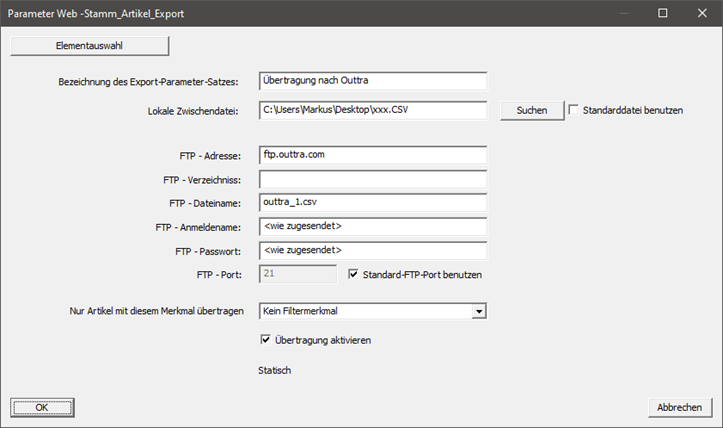723x428 pixels.
Task: Confirm the dialog with OK
Action: click(x=42, y=407)
